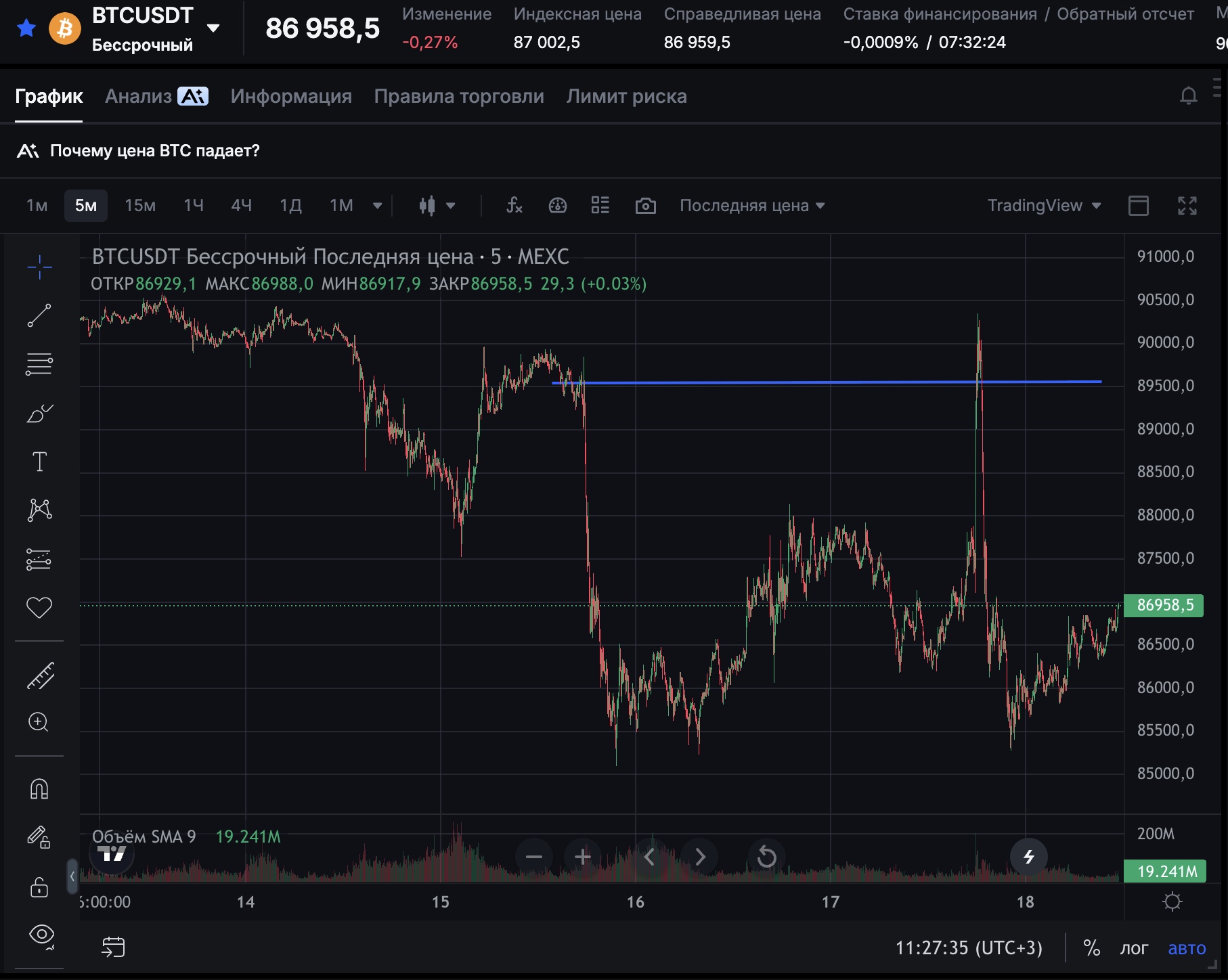Click the Объём SMA 9 indicator legend
This screenshot has height=980, width=1228.
pyautogui.click(x=144, y=837)
